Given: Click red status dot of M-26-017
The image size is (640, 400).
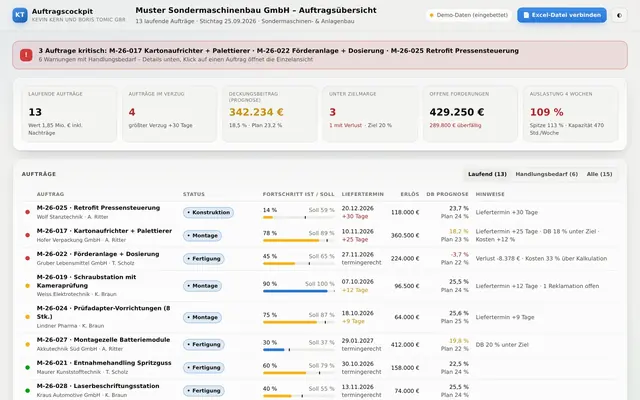Looking at the screenshot, I should [x=27, y=235].
